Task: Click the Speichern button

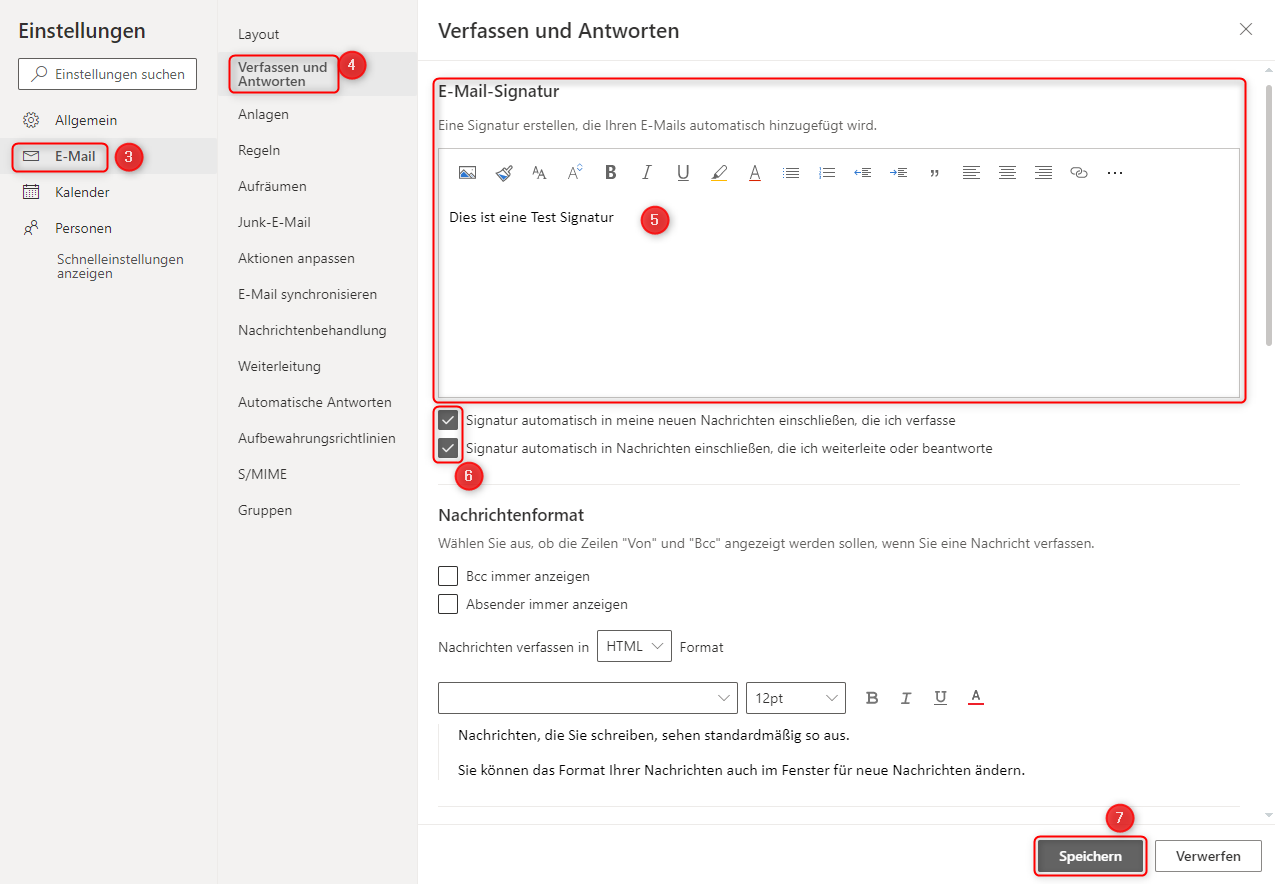Action: click(x=1090, y=856)
